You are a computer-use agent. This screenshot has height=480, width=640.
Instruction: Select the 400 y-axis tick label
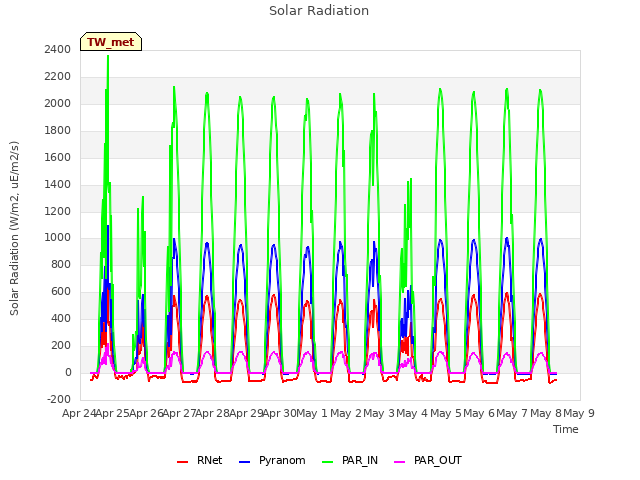click(x=61, y=318)
